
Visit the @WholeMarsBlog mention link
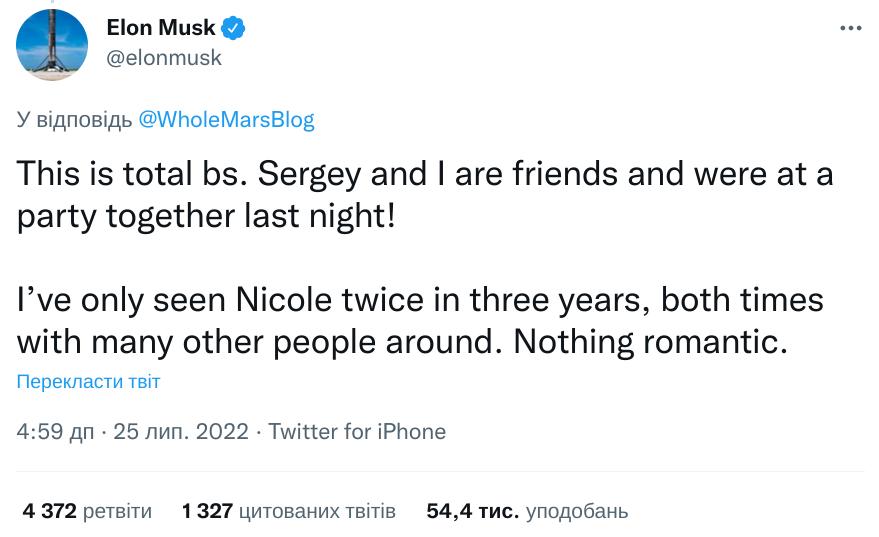226,120
